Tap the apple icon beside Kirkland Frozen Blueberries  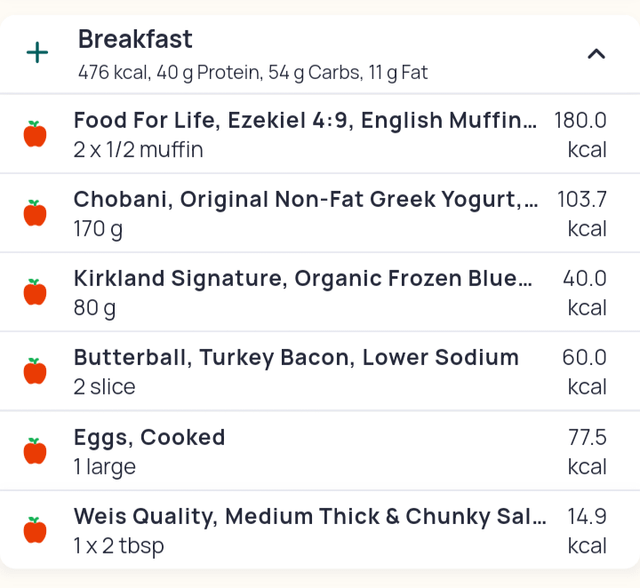point(35,292)
